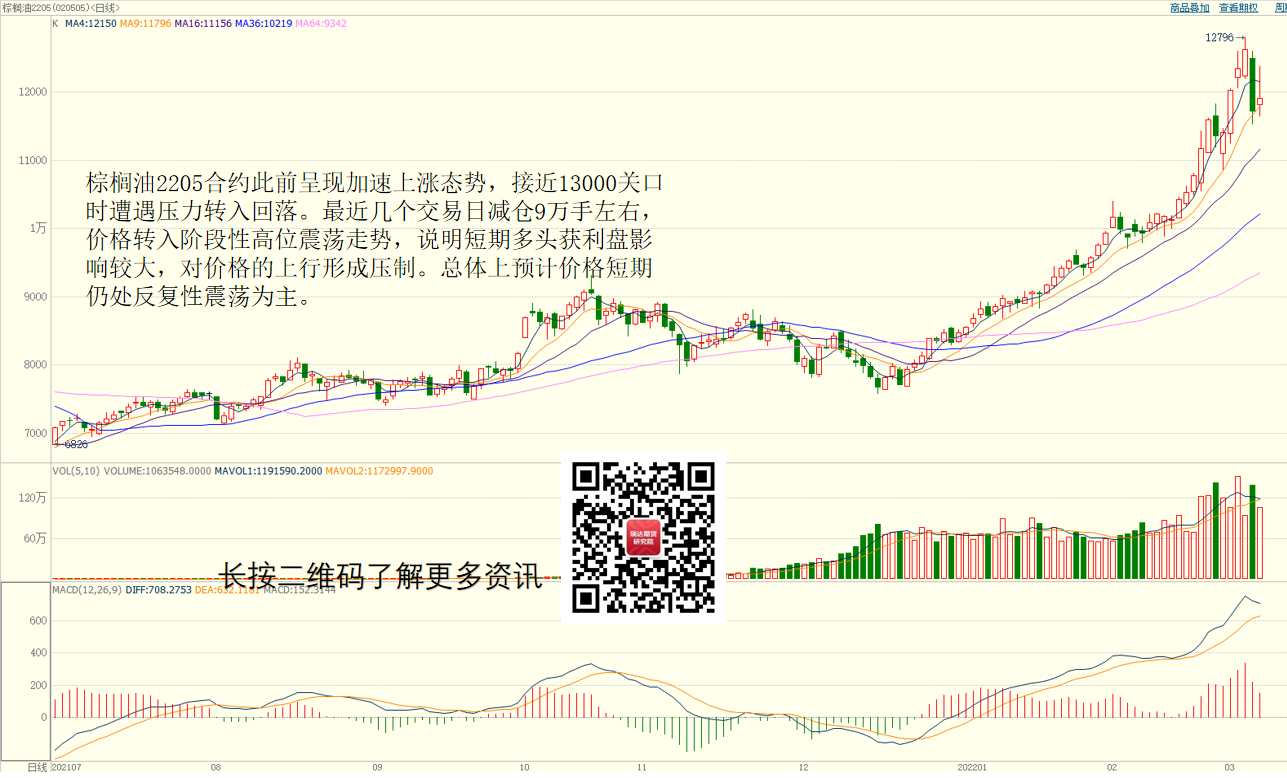Select the orange MA9:11796 indicator label
The width and height of the screenshot is (1287, 778).
pyautogui.click(x=145, y=23)
